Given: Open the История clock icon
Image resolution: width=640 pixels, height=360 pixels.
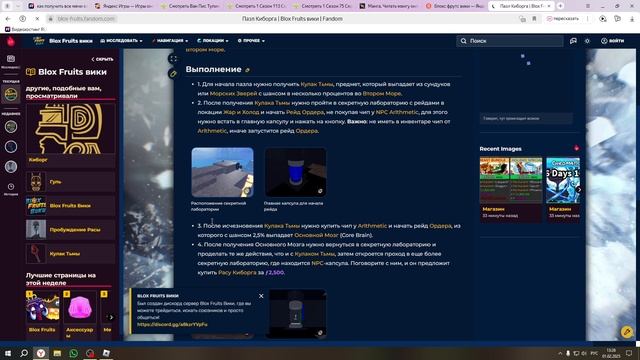Looking at the screenshot, I should tap(11, 188).
